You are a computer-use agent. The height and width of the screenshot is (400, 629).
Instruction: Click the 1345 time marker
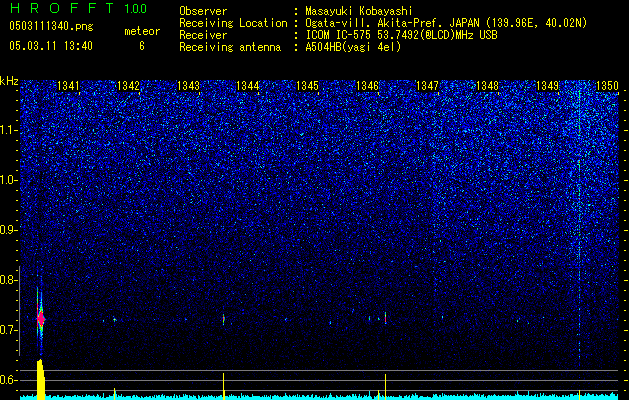click(307, 86)
